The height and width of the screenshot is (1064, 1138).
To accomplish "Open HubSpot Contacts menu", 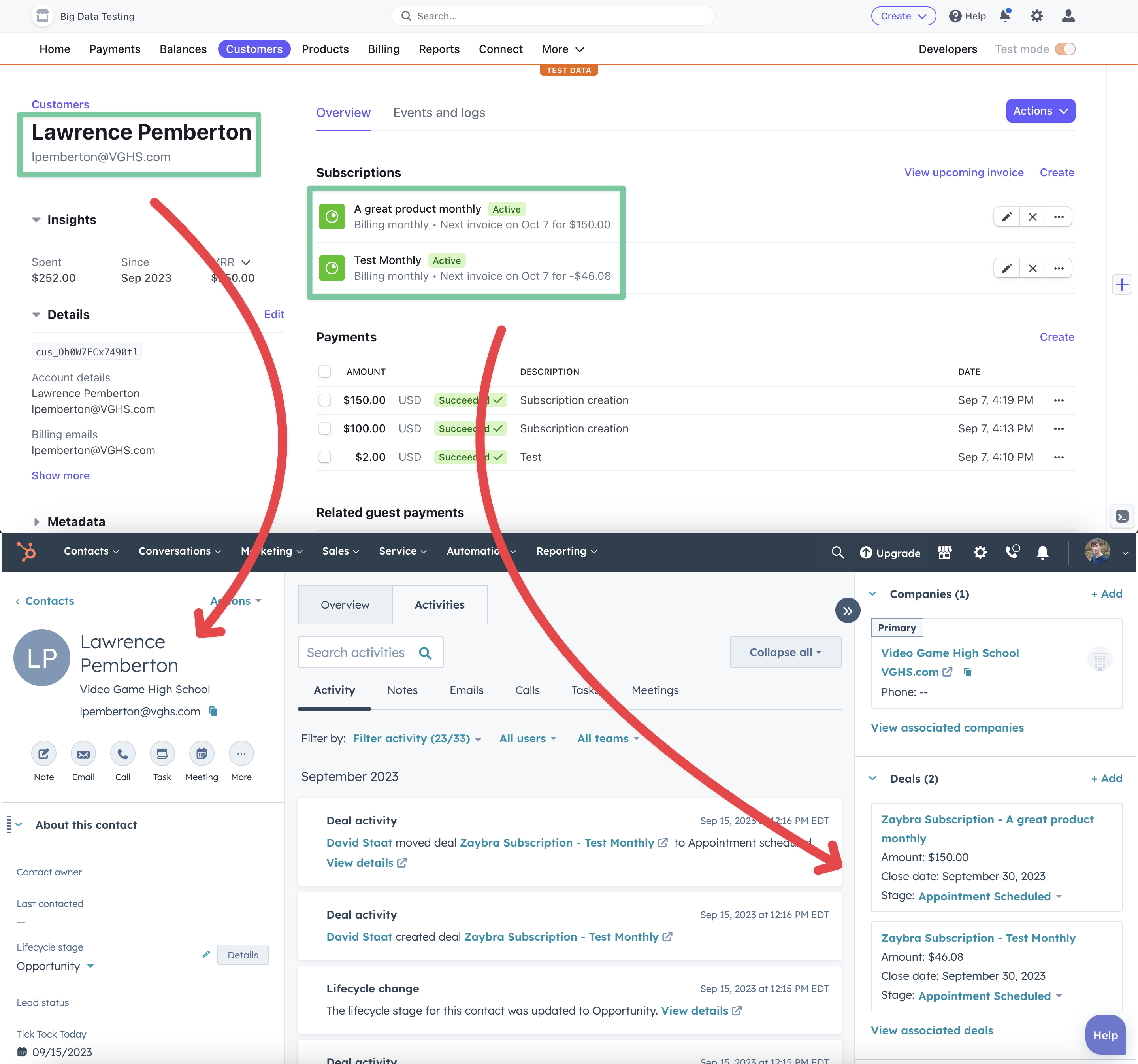I will pyautogui.click(x=91, y=551).
